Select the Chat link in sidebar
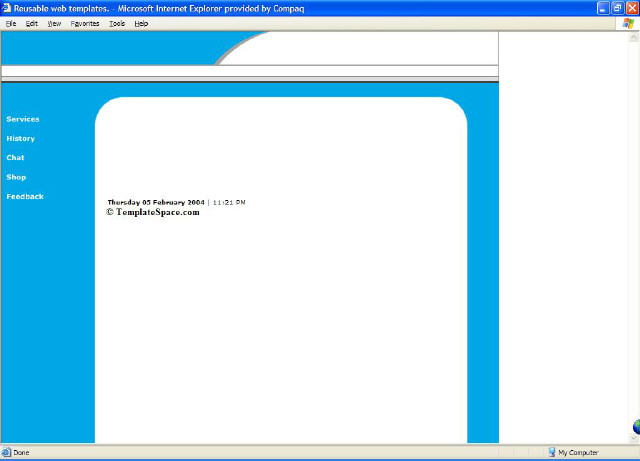 coord(15,157)
